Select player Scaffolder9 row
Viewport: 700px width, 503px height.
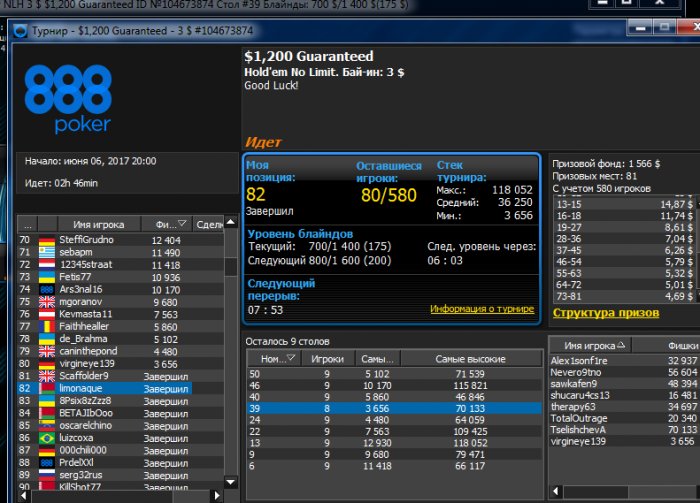(x=120, y=376)
